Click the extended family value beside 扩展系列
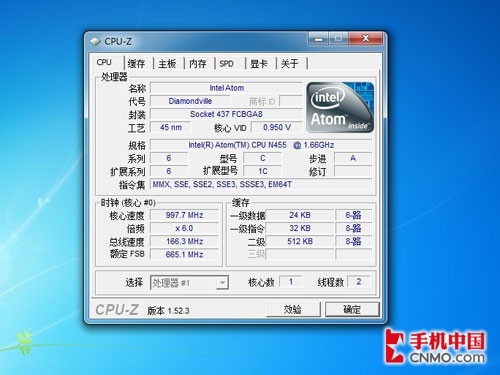 [x=169, y=171]
